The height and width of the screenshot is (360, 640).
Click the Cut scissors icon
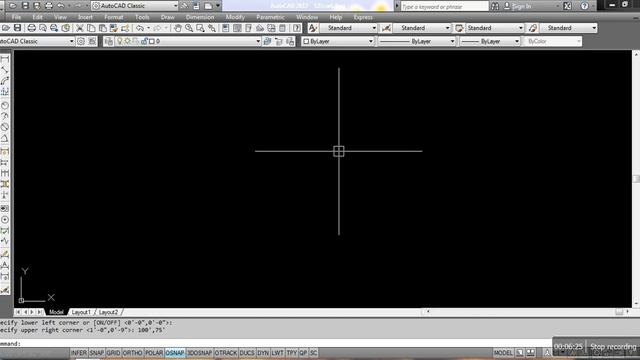point(80,28)
